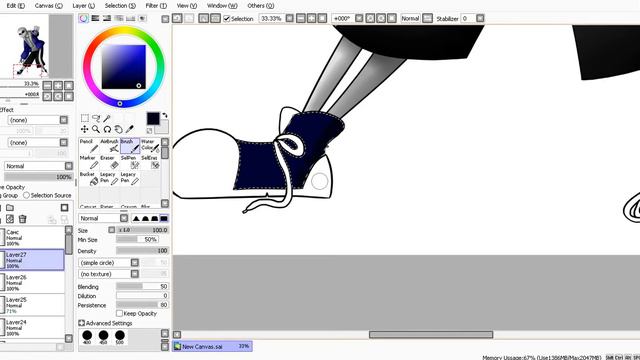The height and width of the screenshot is (360, 640).
Task: Select the Hand pan tool
Action: tap(118, 129)
